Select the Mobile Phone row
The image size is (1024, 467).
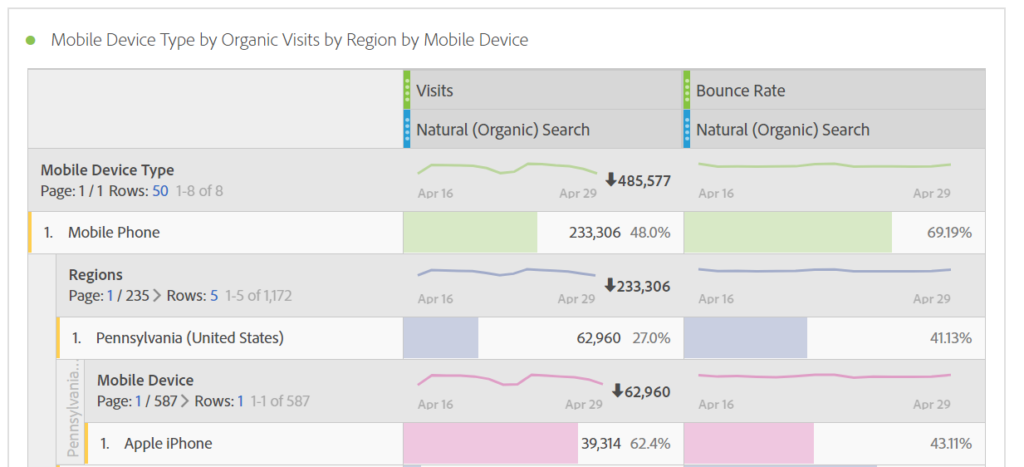114,232
